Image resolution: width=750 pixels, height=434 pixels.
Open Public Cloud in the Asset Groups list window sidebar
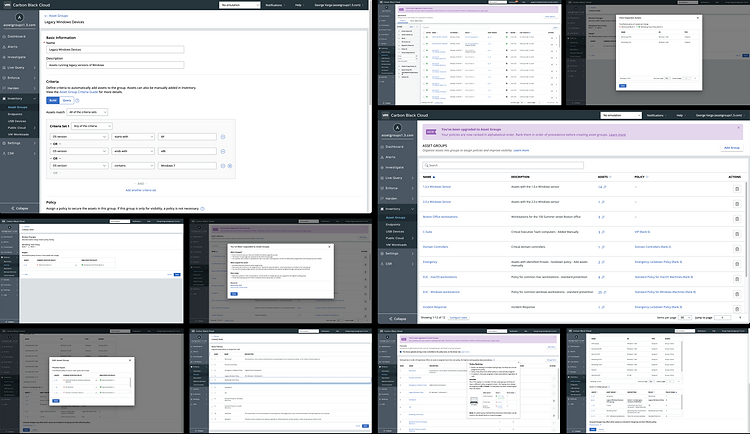[395, 238]
